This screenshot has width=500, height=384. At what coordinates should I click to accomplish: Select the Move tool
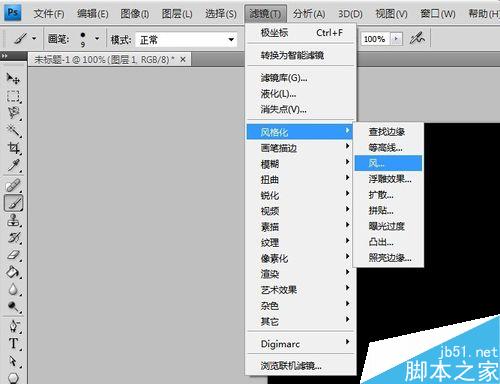tap(13, 79)
